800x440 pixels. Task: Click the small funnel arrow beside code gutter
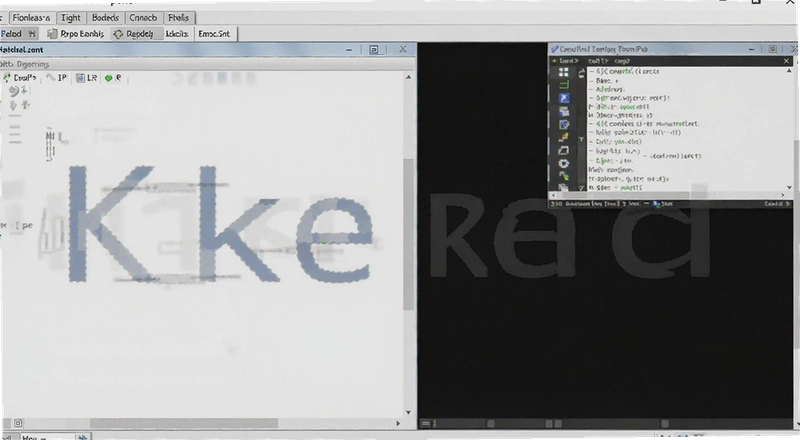[581, 139]
